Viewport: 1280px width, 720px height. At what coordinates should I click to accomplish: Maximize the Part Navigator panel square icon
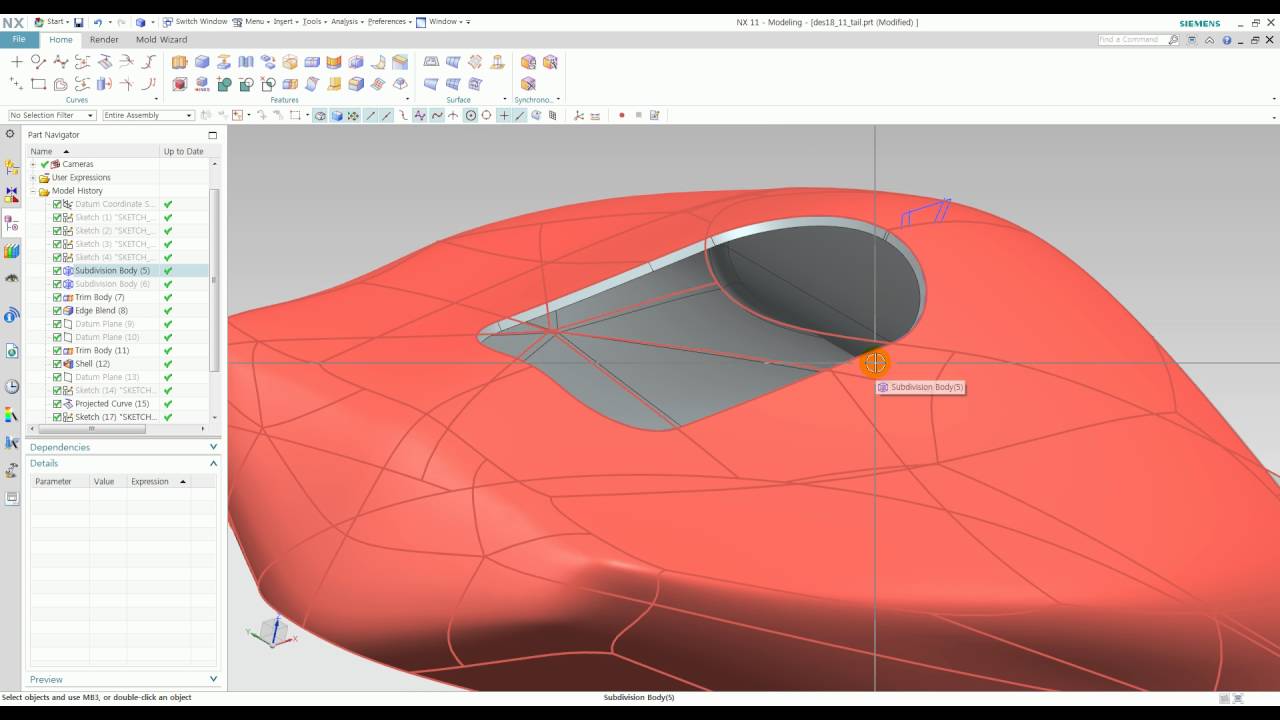pos(212,135)
